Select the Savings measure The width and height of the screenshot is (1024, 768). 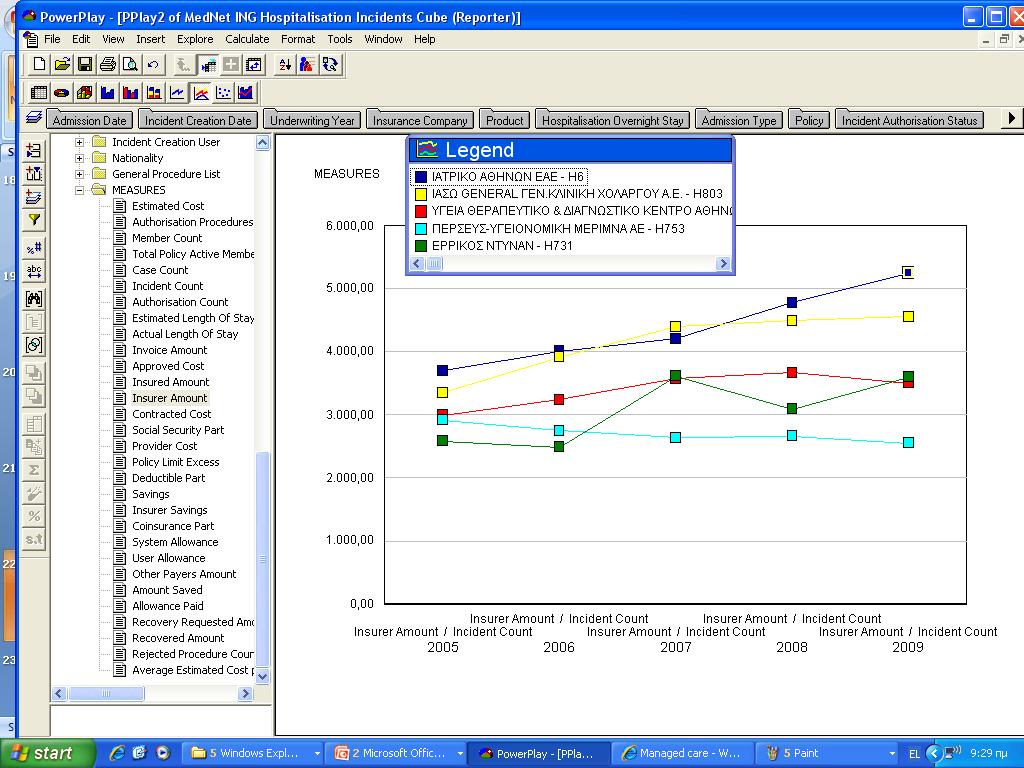[x=150, y=494]
